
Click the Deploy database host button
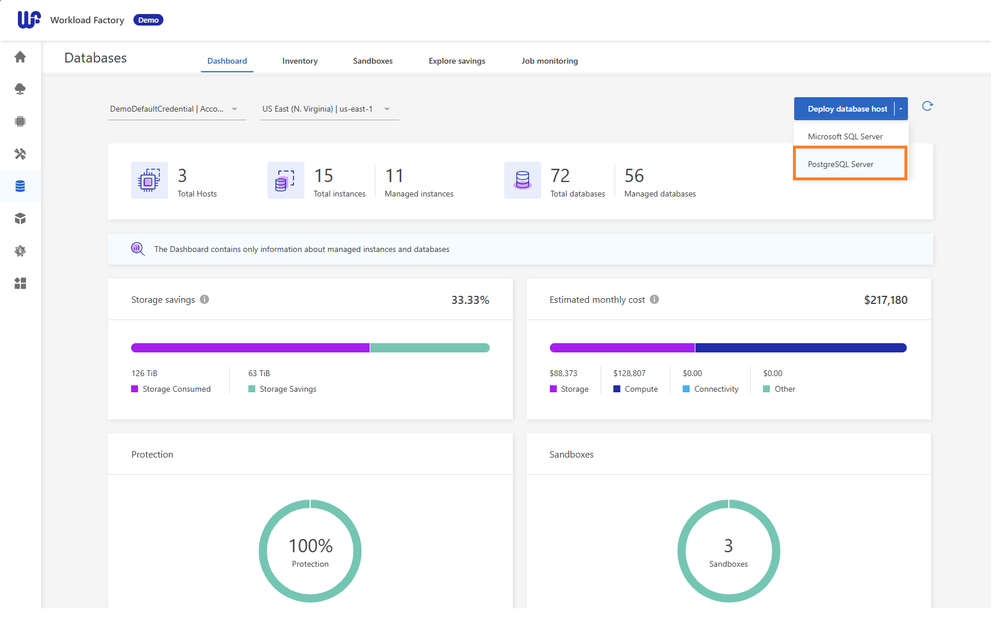click(x=846, y=109)
